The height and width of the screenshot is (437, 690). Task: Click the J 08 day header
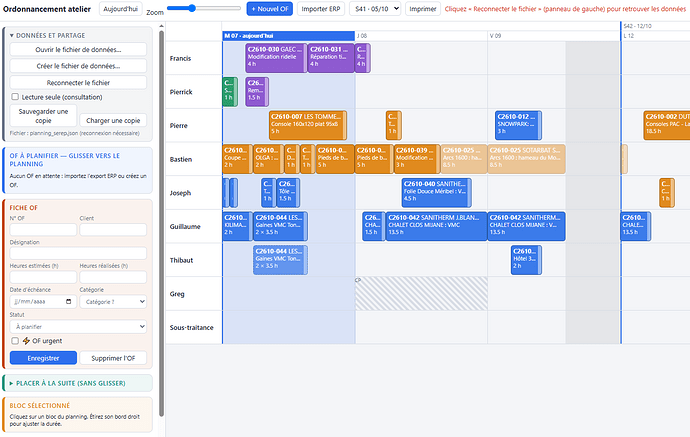pos(421,36)
